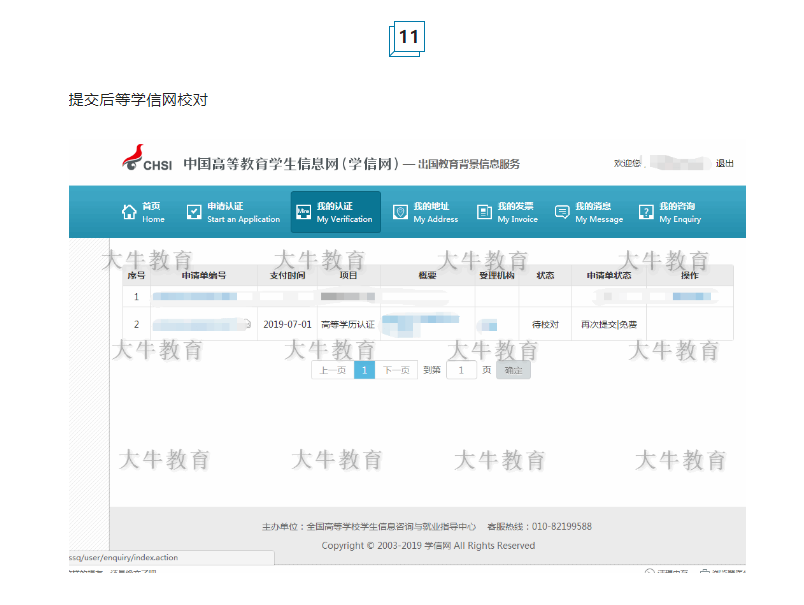
Task: Click the 2019-07-01 payment date cell
Action: [287, 324]
